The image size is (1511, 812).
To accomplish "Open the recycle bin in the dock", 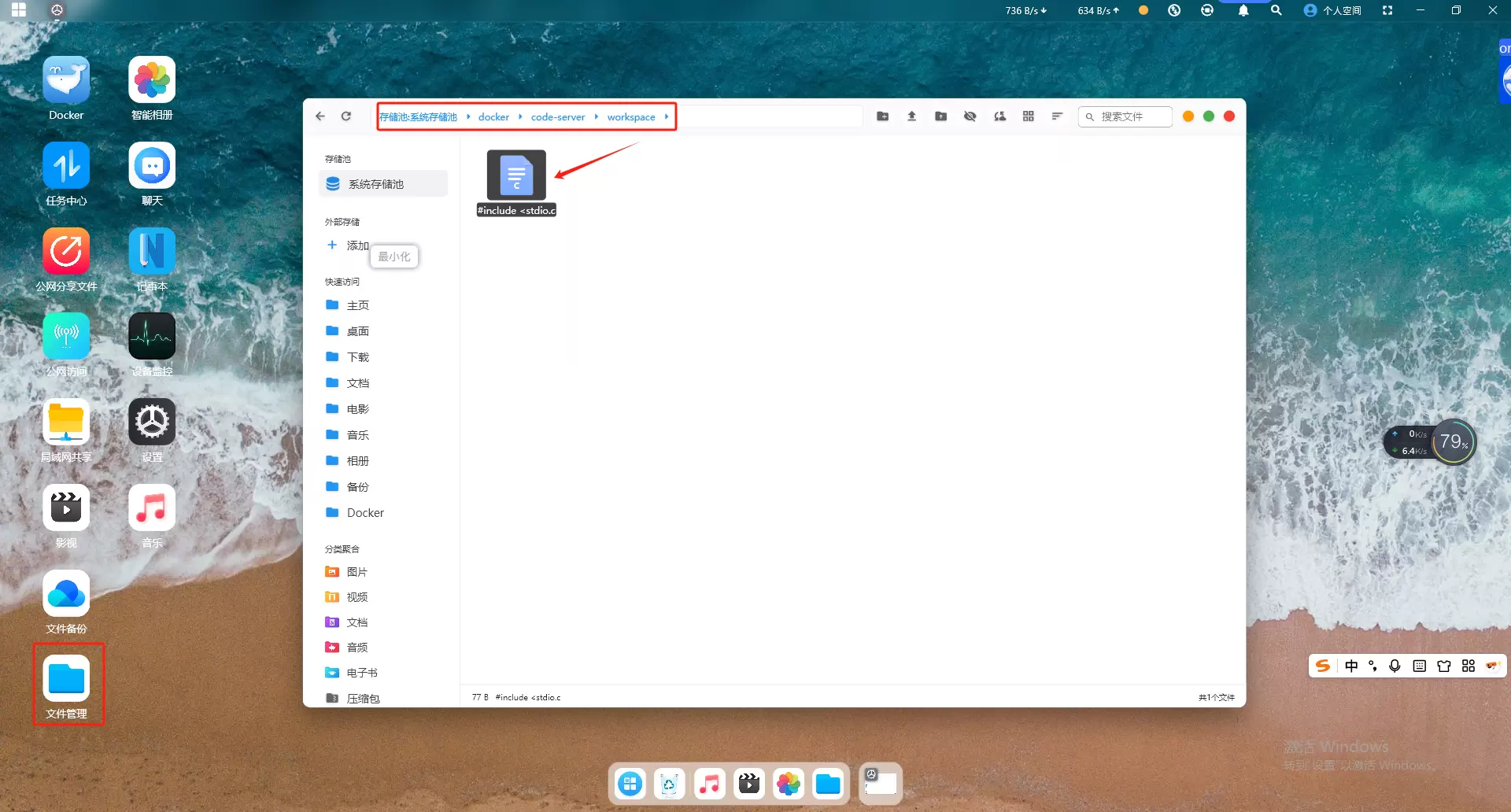I will click(669, 784).
